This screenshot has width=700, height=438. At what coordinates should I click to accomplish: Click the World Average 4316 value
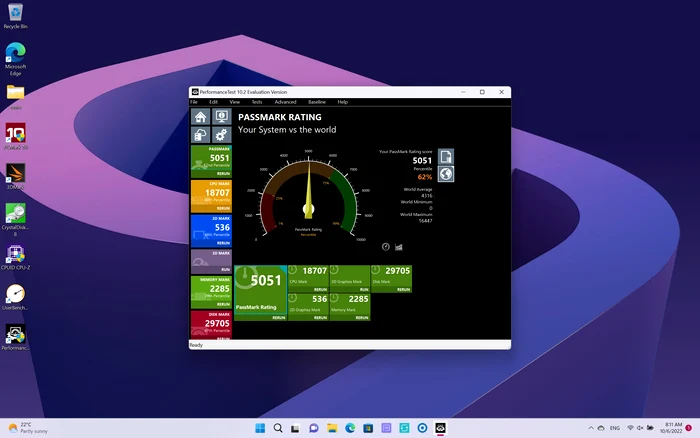coord(426,196)
